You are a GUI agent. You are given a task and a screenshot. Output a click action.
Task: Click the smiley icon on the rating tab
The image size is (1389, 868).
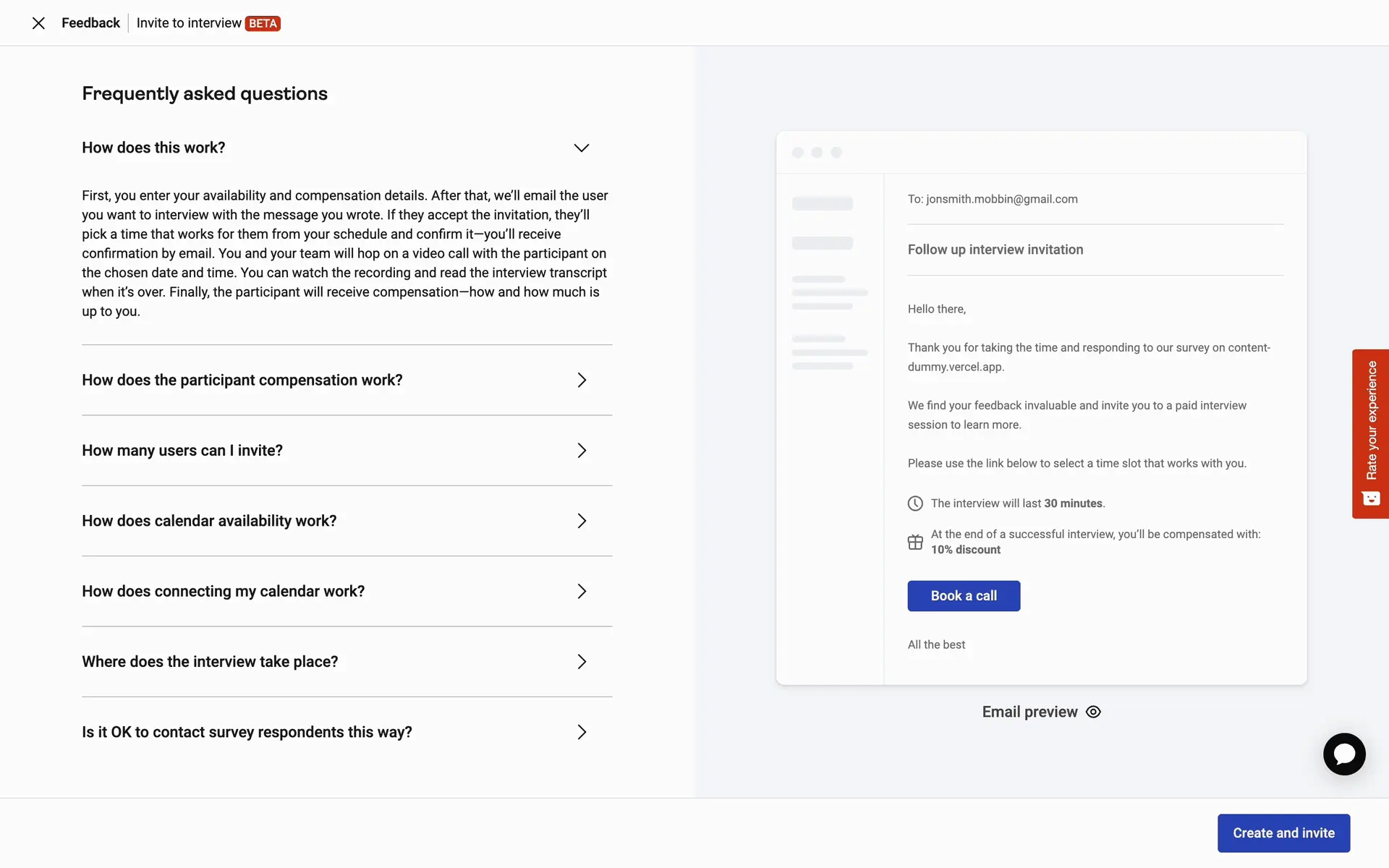point(1371,498)
